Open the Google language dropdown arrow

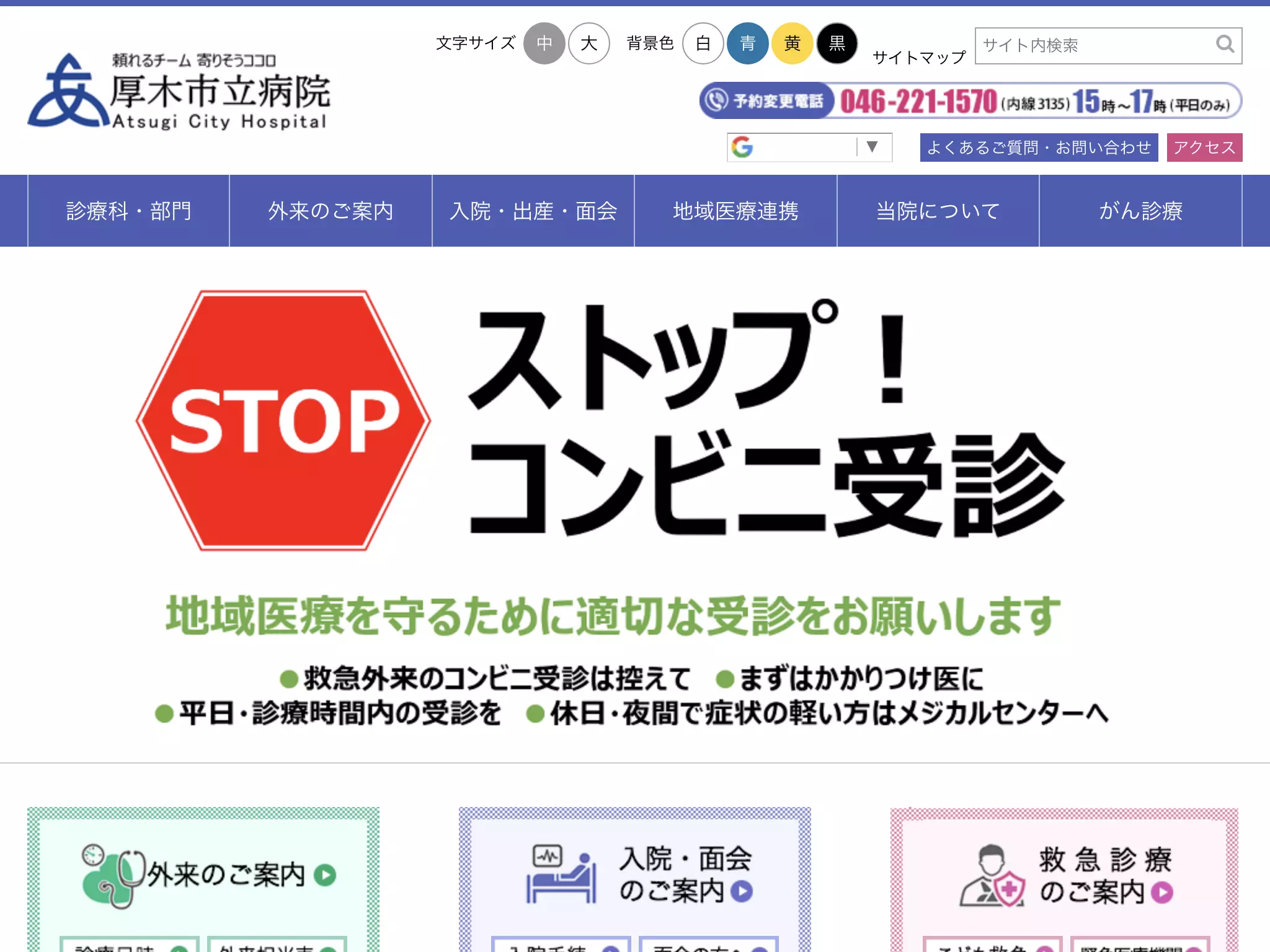click(872, 147)
